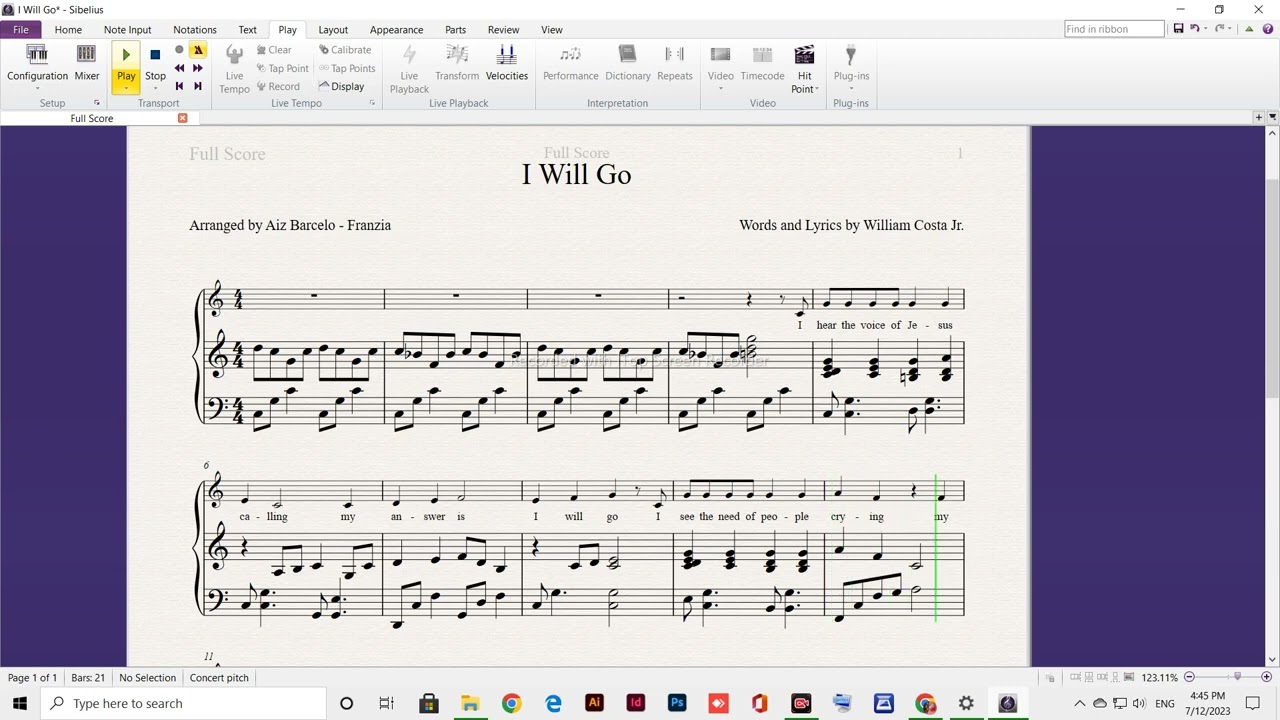
Task: Open the Playback Configuration button
Action: [x=37, y=62]
